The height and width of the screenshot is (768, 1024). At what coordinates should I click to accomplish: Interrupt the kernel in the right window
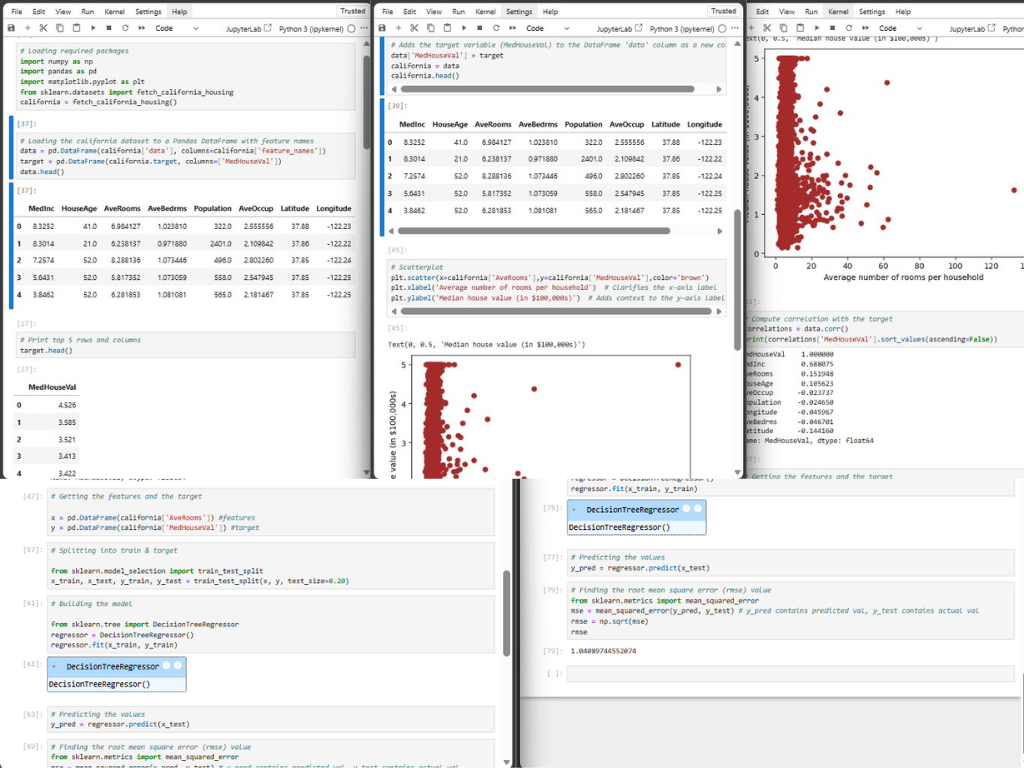(x=832, y=28)
